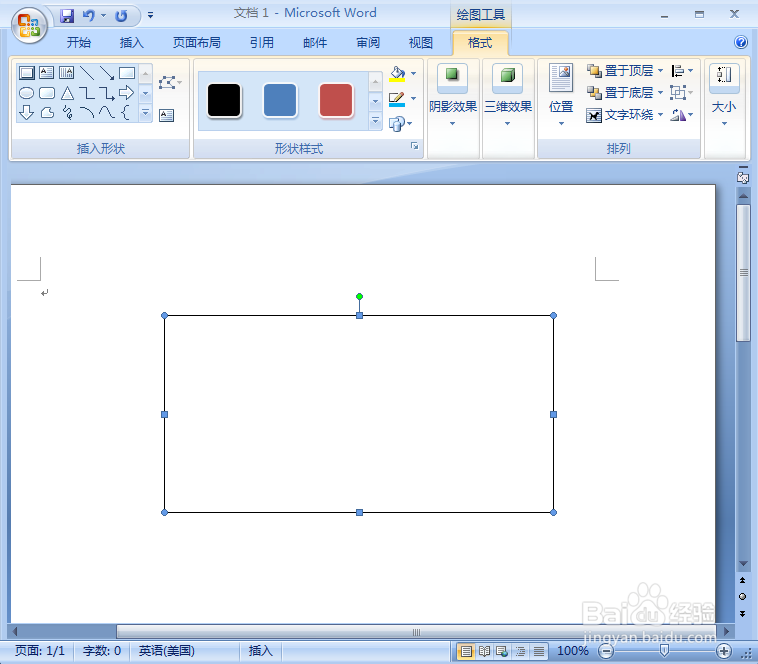Click the shape fill paint bucket
The image size is (758, 664).
(397, 74)
